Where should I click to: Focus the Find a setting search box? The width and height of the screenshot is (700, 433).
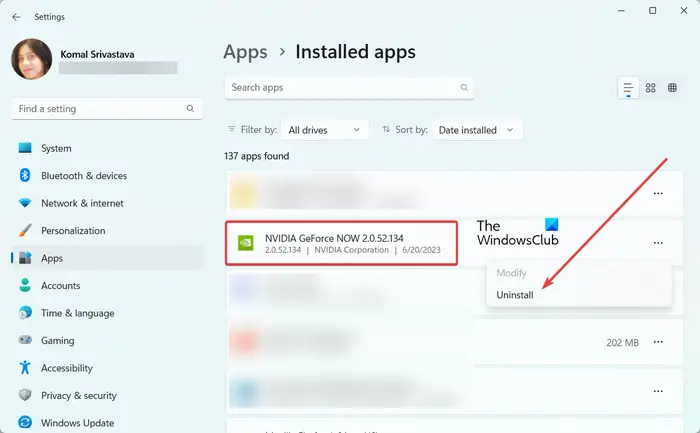point(107,109)
